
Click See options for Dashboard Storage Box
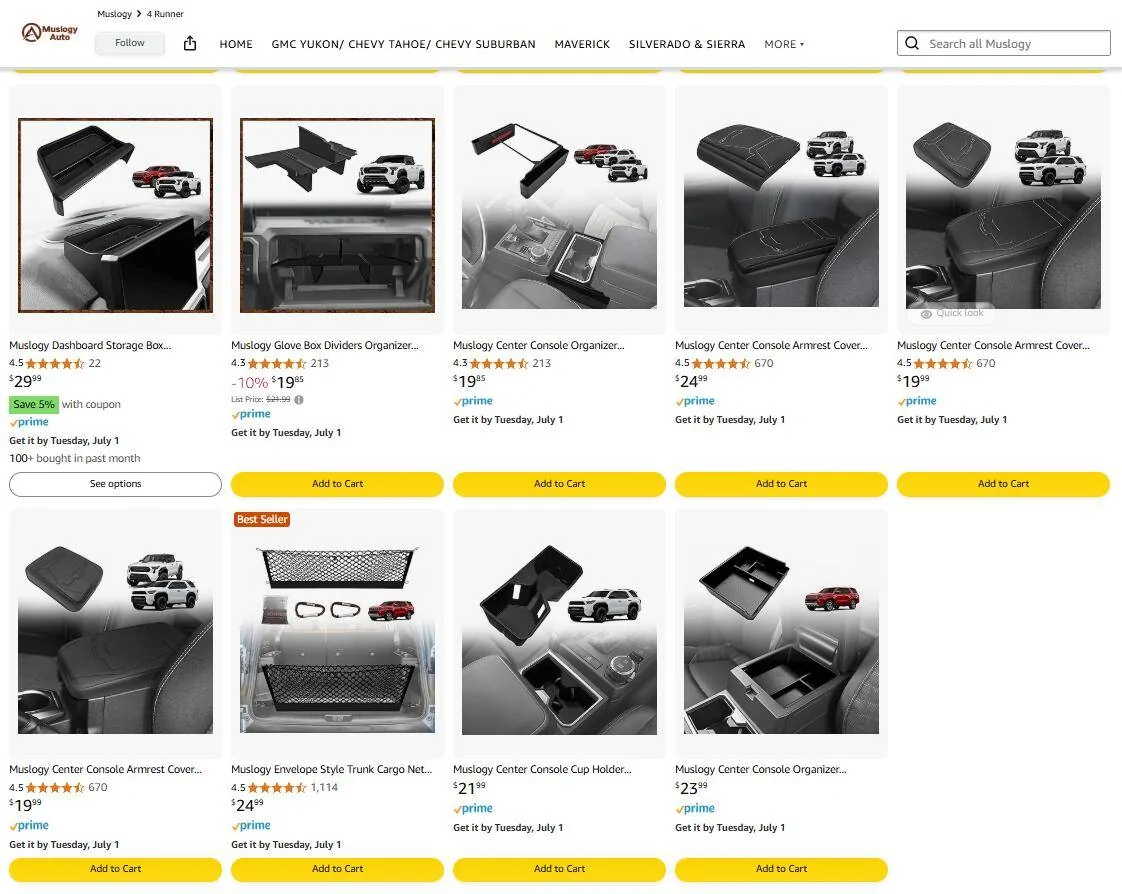coord(116,484)
